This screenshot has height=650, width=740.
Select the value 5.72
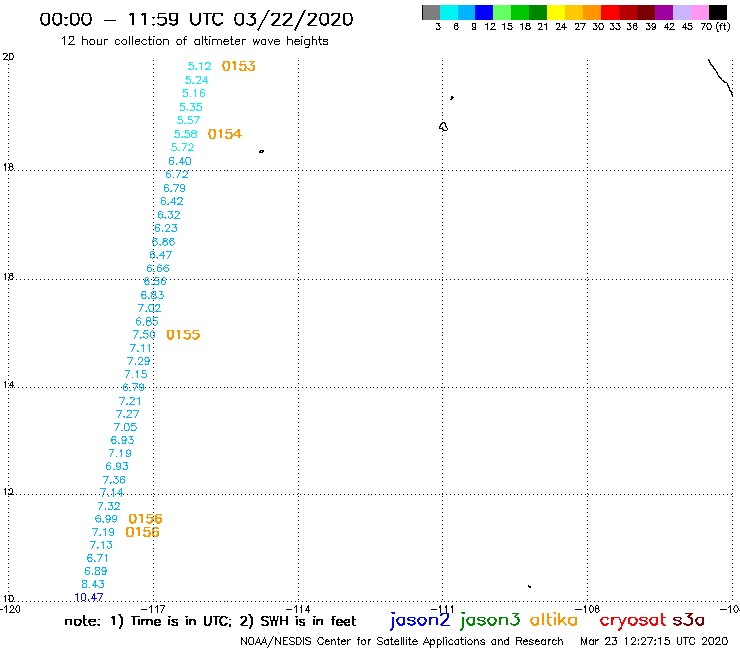183,147
